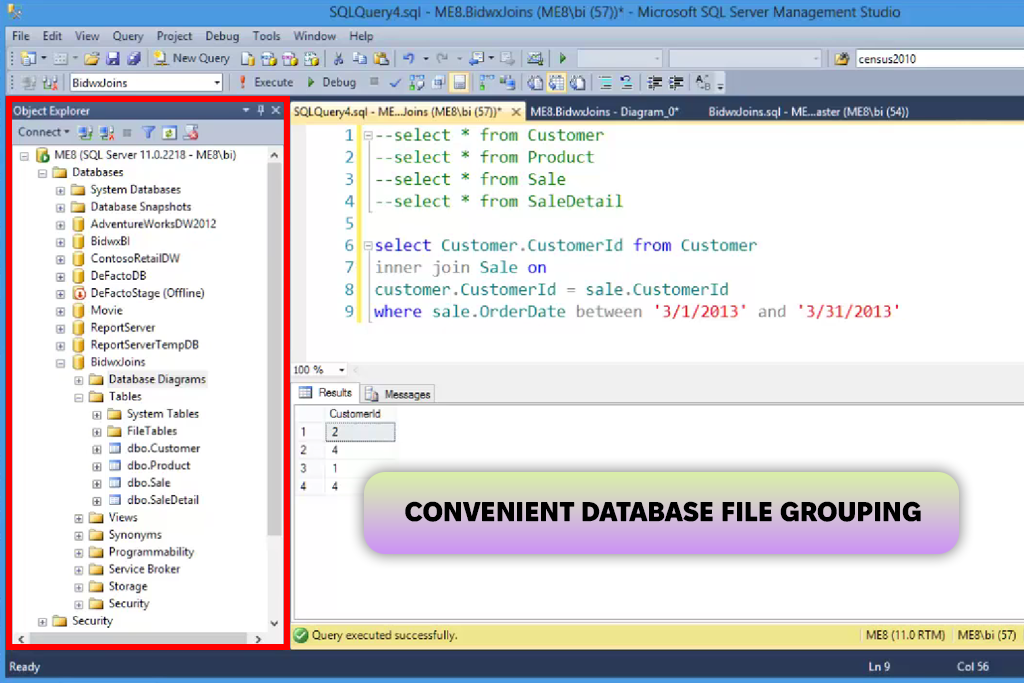Comment out the selected lines icon
Image resolution: width=1024 pixels, height=683 pixels.
point(605,83)
